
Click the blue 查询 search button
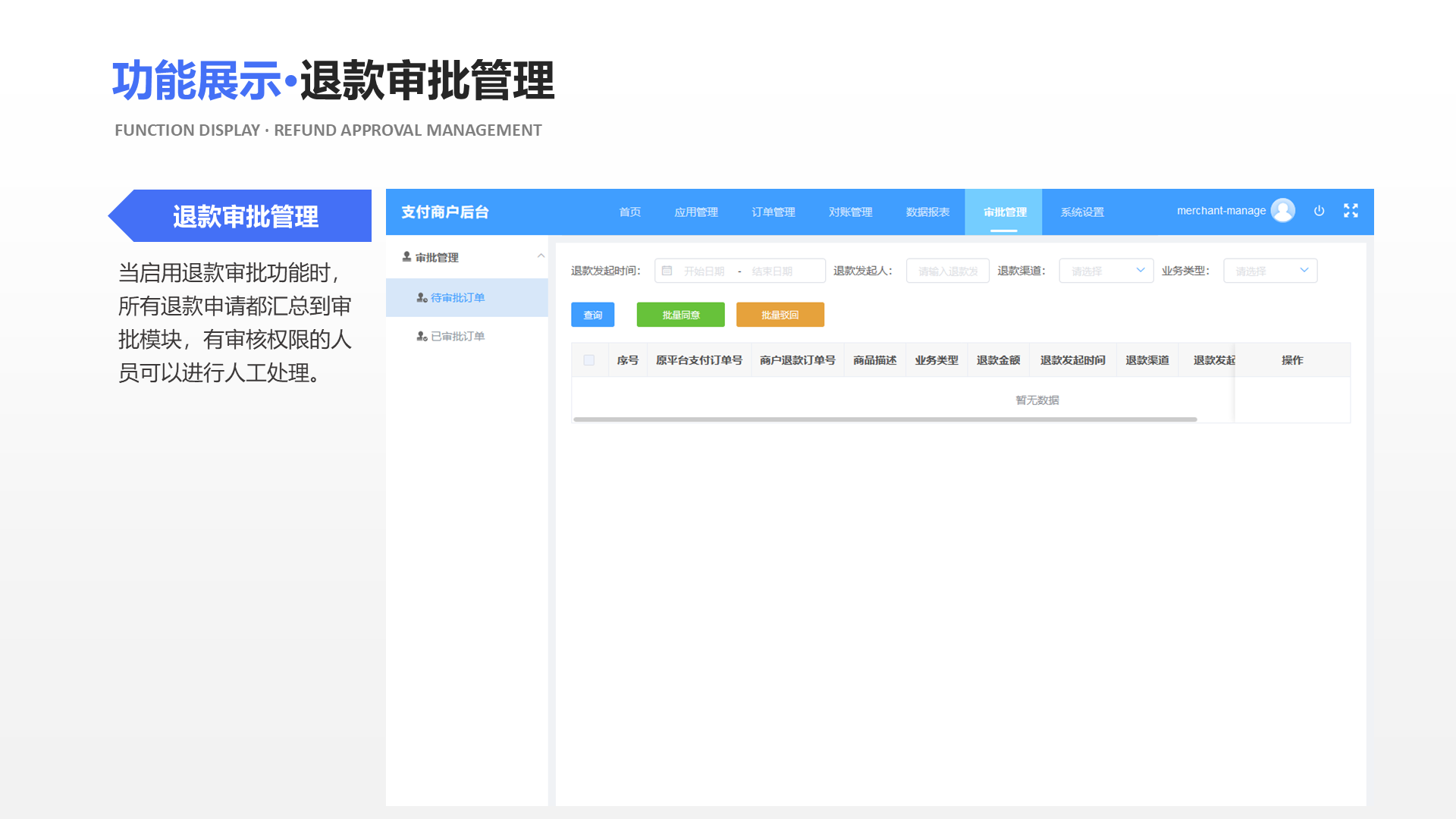[592, 314]
